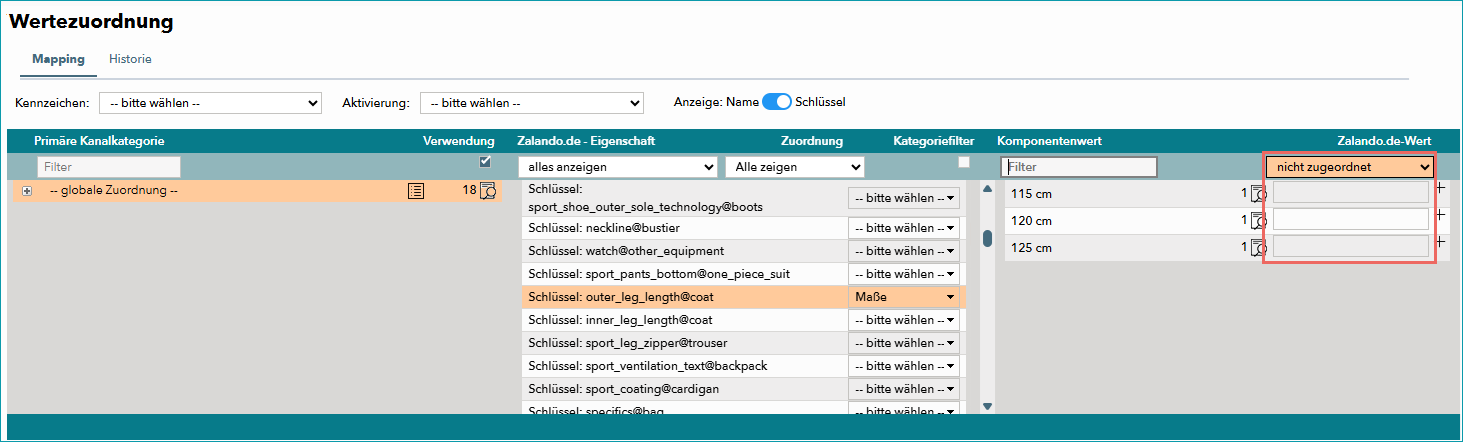Image resolution: width=1463 pixels, height=442 pixels.
Task: Toggle the Kategoriefilter checkbox
Action: point(964,161)
